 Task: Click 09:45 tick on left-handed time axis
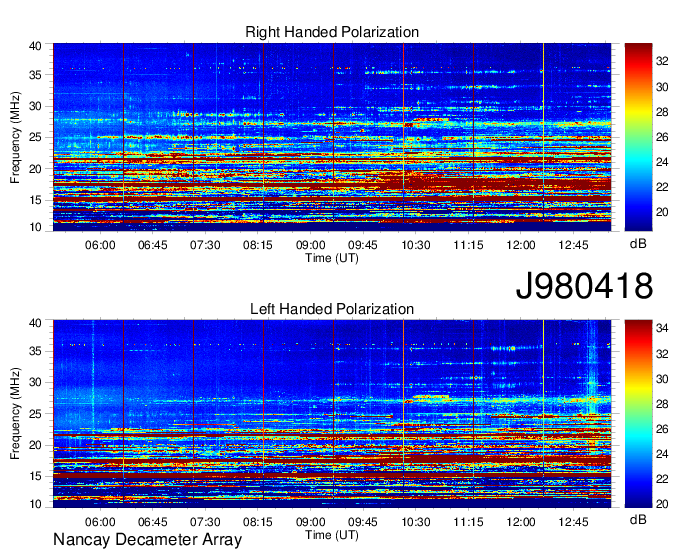[x=363, y=522]
